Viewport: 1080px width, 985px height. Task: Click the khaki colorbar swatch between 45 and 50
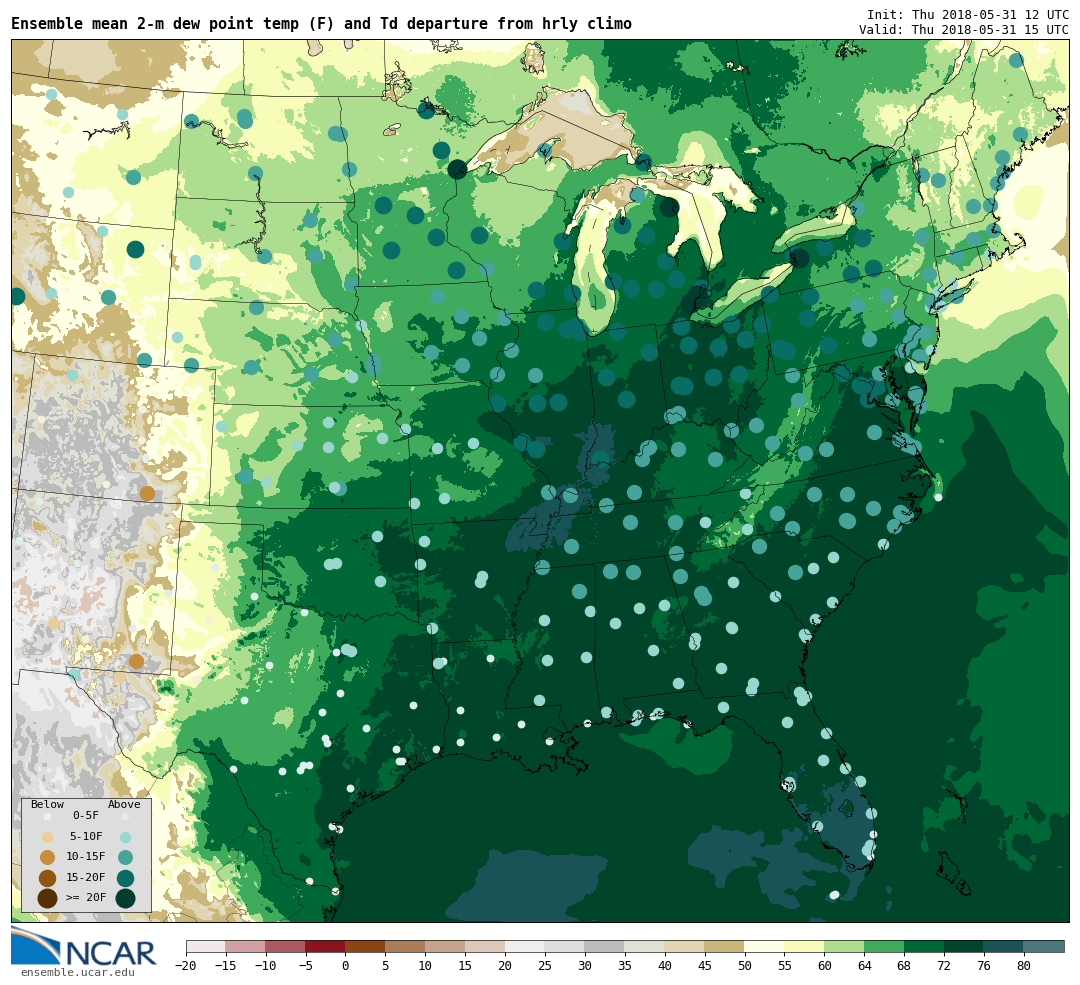pyautogui.click(x=725, y=946)
